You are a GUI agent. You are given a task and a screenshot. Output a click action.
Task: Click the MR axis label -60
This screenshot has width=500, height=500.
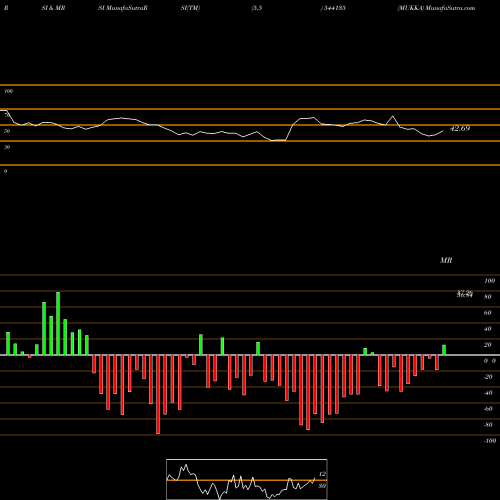tap(488, 409)
